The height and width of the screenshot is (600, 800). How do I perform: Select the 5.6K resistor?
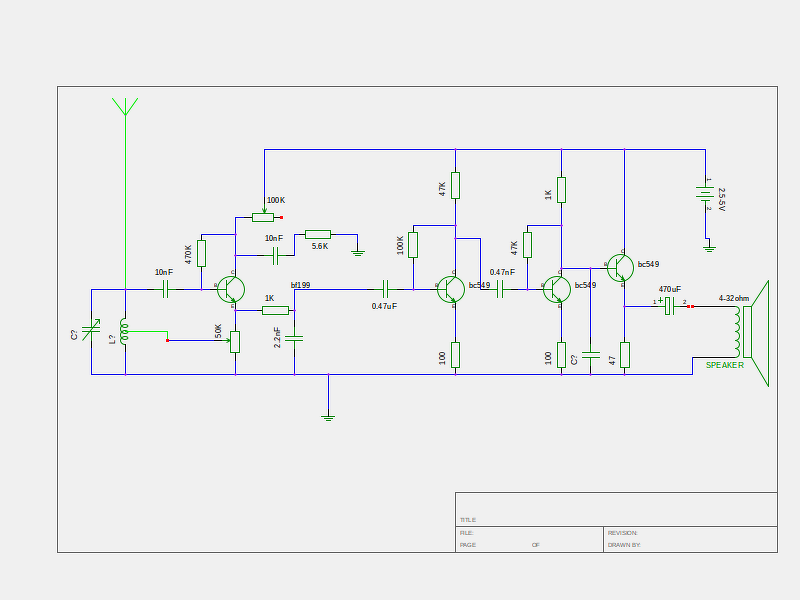tap(318, 234)
